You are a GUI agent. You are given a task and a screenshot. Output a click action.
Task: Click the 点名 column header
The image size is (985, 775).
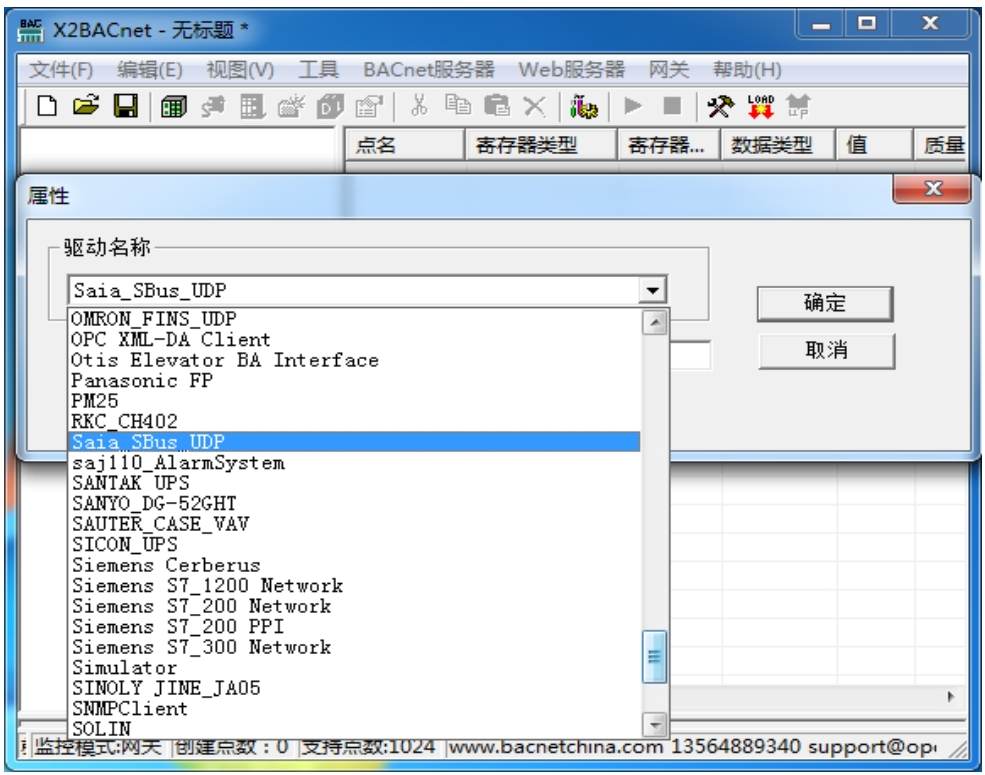tap(405, 145)
